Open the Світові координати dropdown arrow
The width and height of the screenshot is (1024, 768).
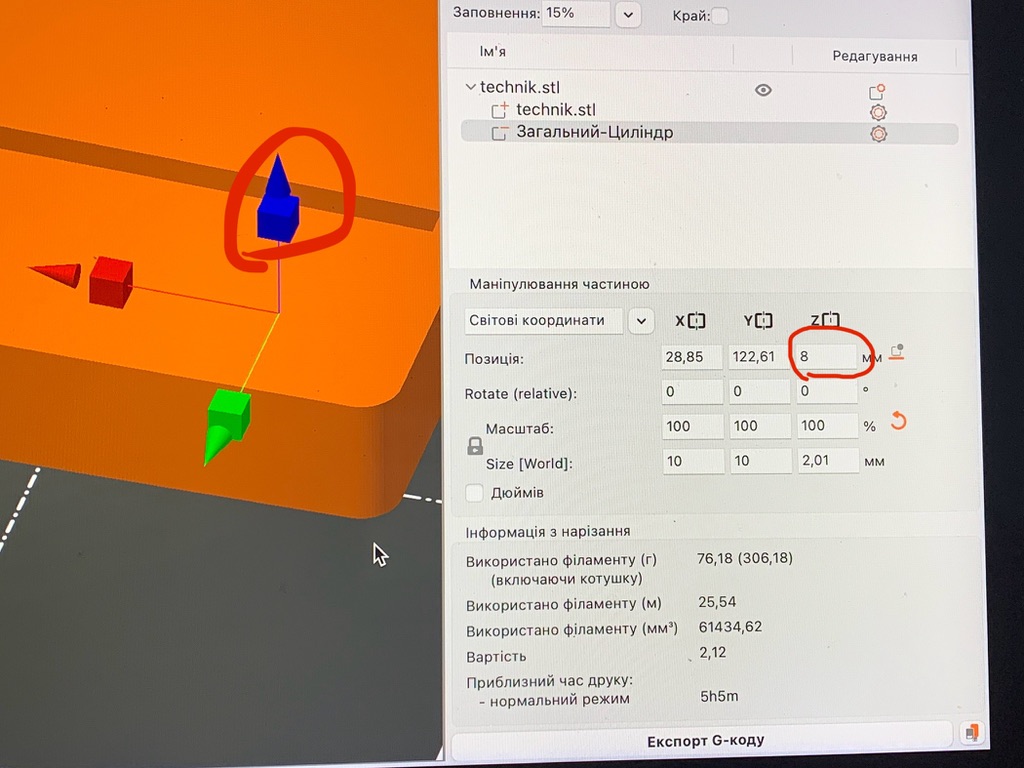pyautogui.click(x=641, y=321)
